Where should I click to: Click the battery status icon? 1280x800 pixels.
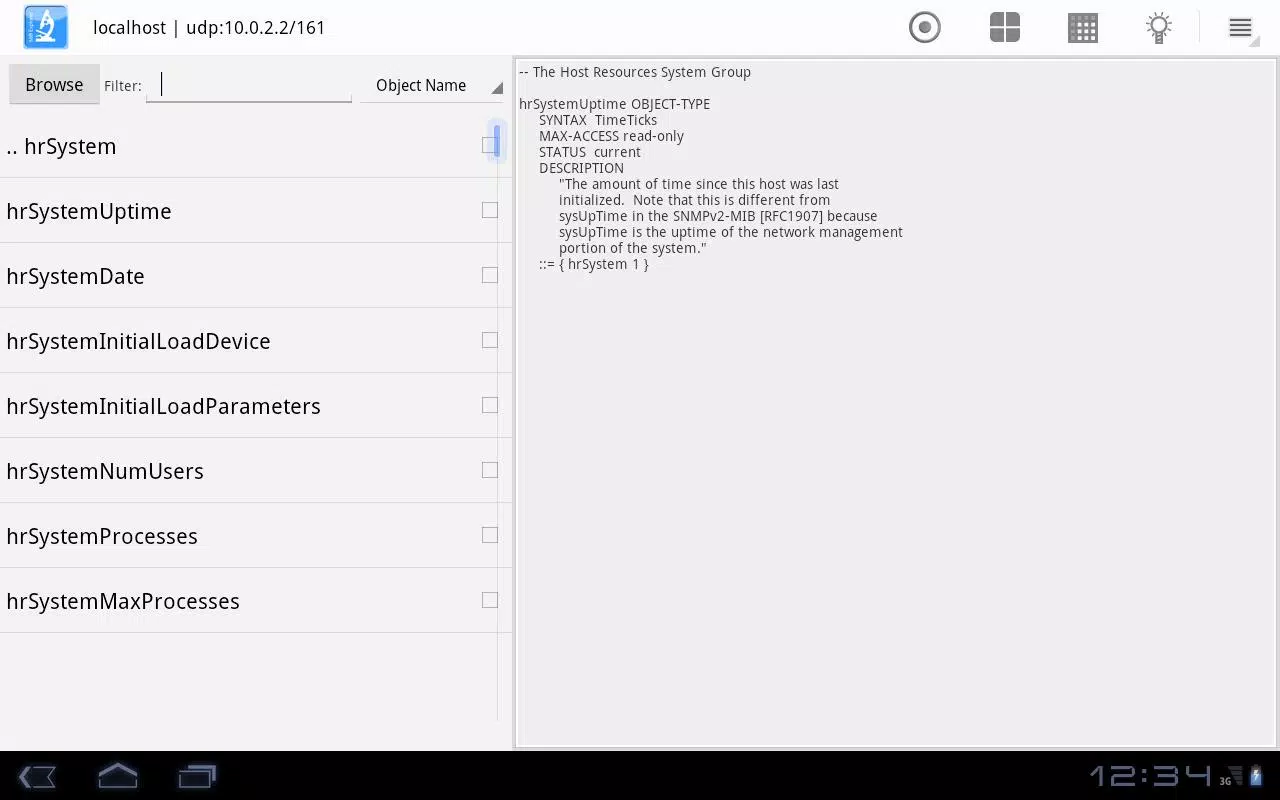1256,776
